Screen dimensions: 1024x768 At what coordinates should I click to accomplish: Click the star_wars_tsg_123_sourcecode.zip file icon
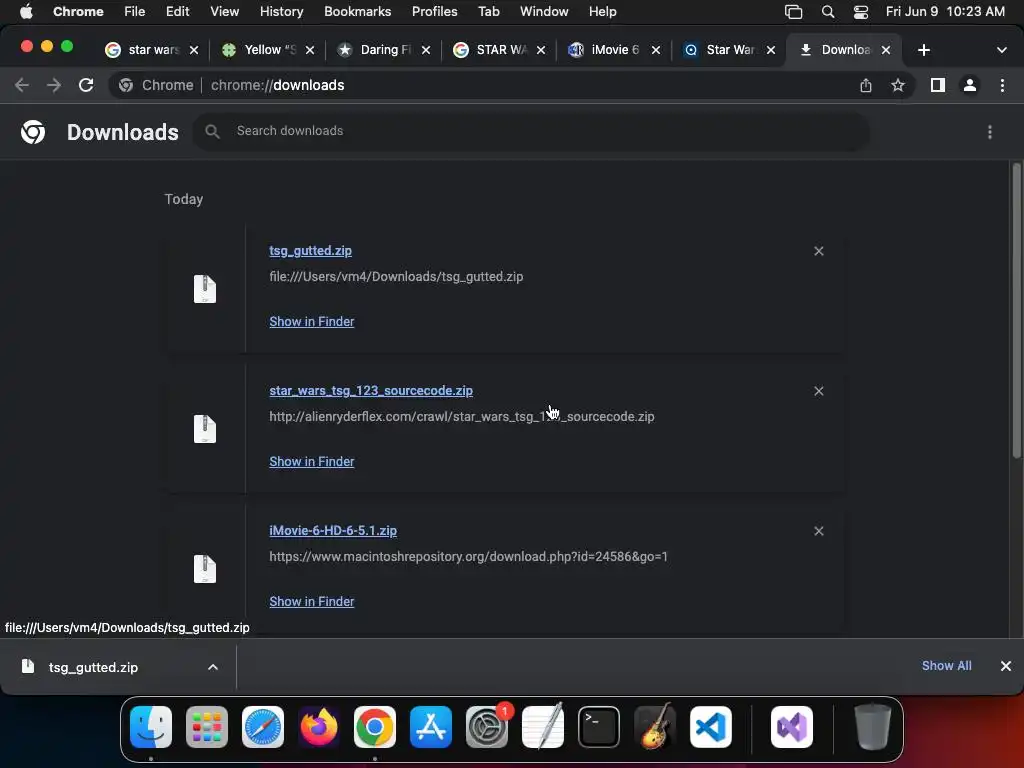(x=205, y=429)
